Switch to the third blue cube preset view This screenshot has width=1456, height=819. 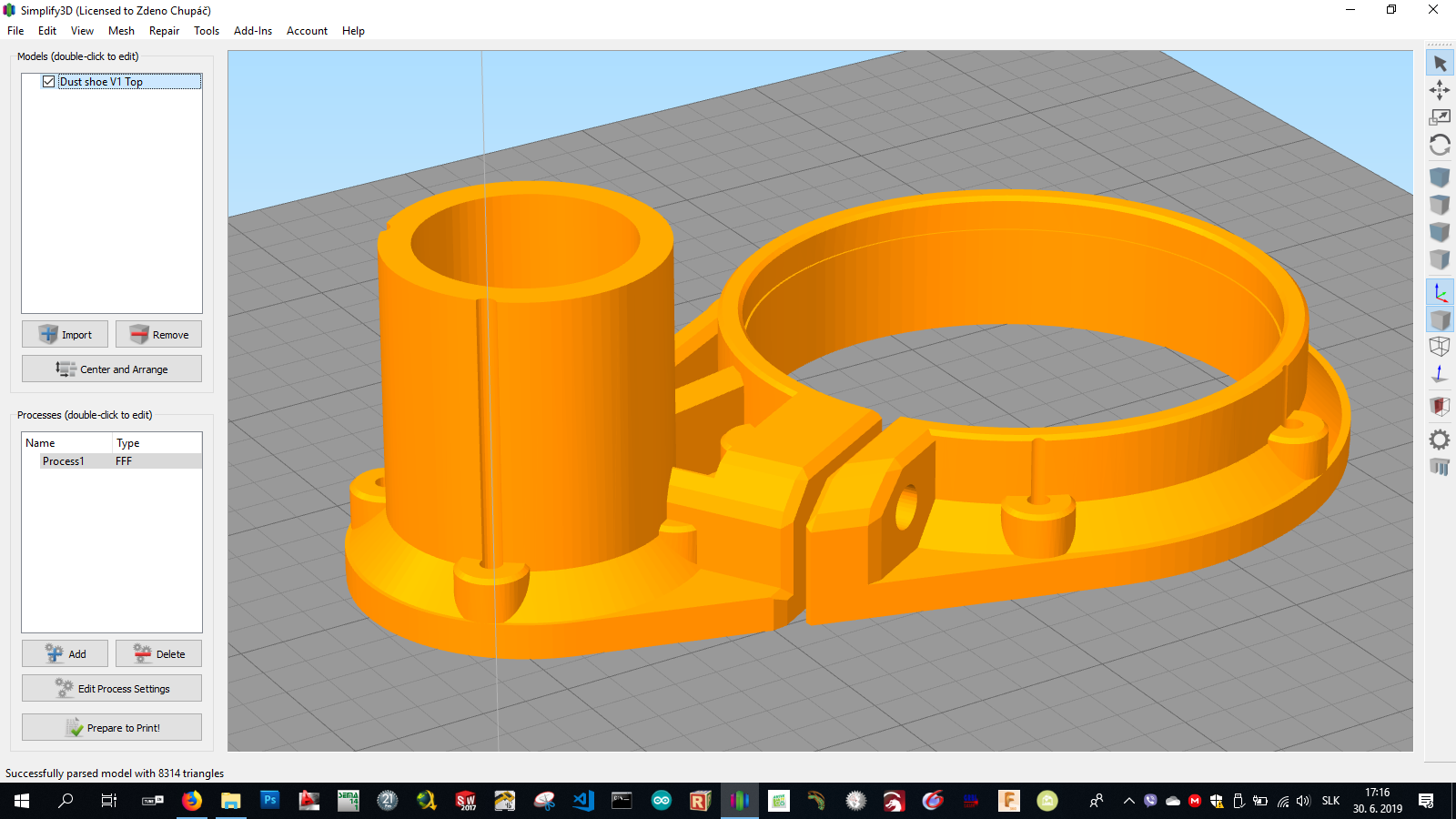[1440, 231]
